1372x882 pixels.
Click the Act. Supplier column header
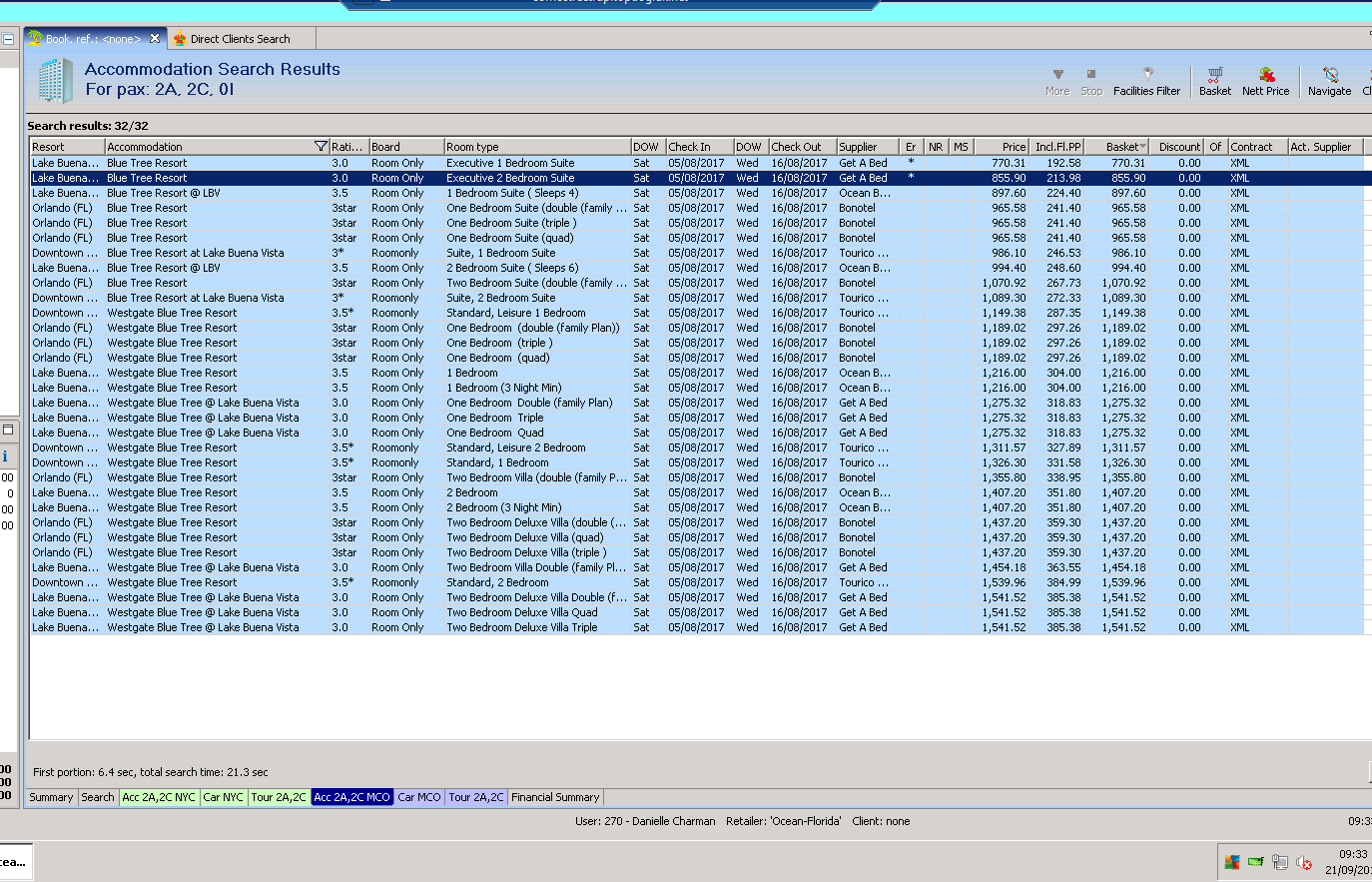click(1325, 147)
